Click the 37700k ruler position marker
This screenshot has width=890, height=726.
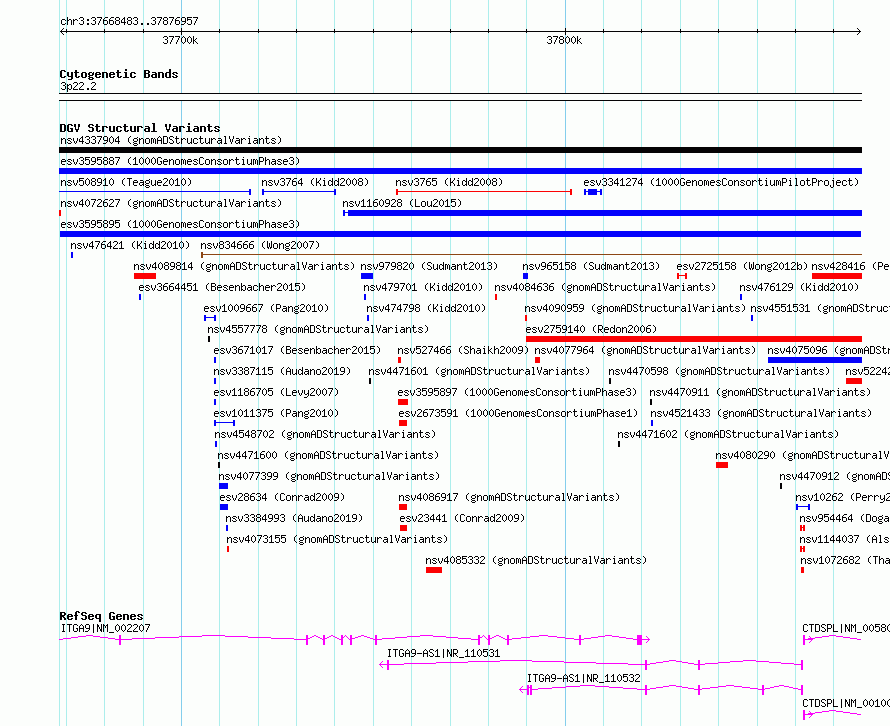click(180, 40)
